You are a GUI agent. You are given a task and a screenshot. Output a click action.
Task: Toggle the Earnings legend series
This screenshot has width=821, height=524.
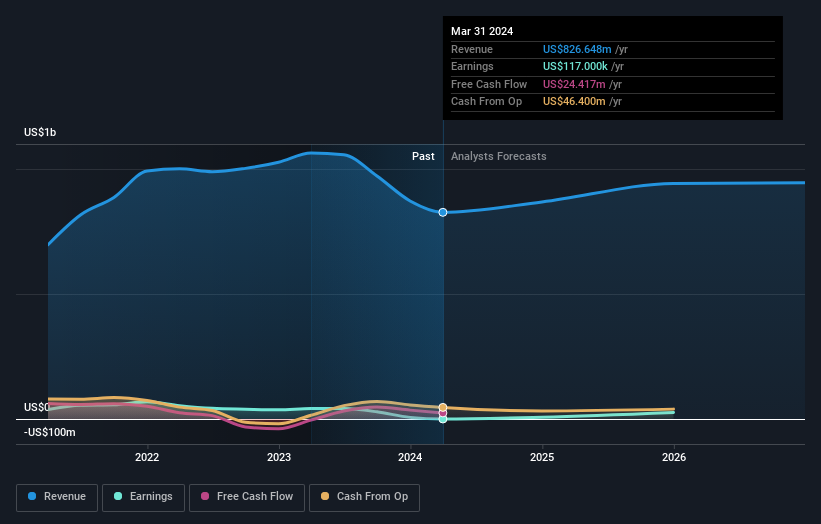pyautogui.click(x=143, y=497)
